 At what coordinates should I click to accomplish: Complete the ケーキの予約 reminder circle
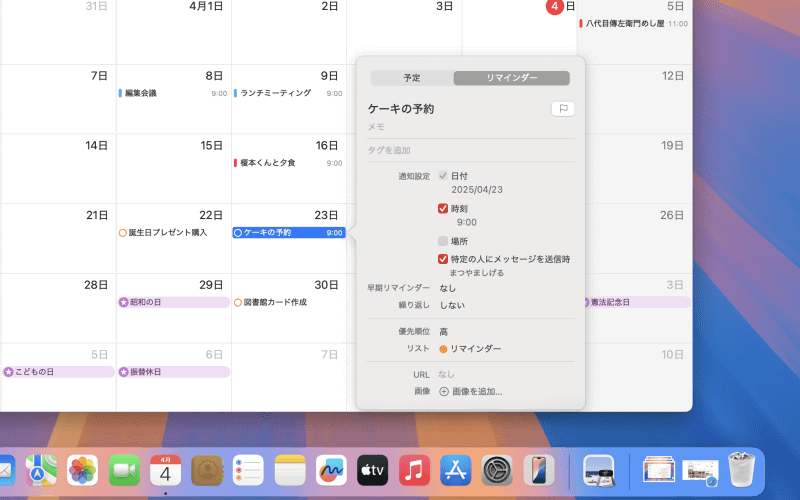click(238, 233)
